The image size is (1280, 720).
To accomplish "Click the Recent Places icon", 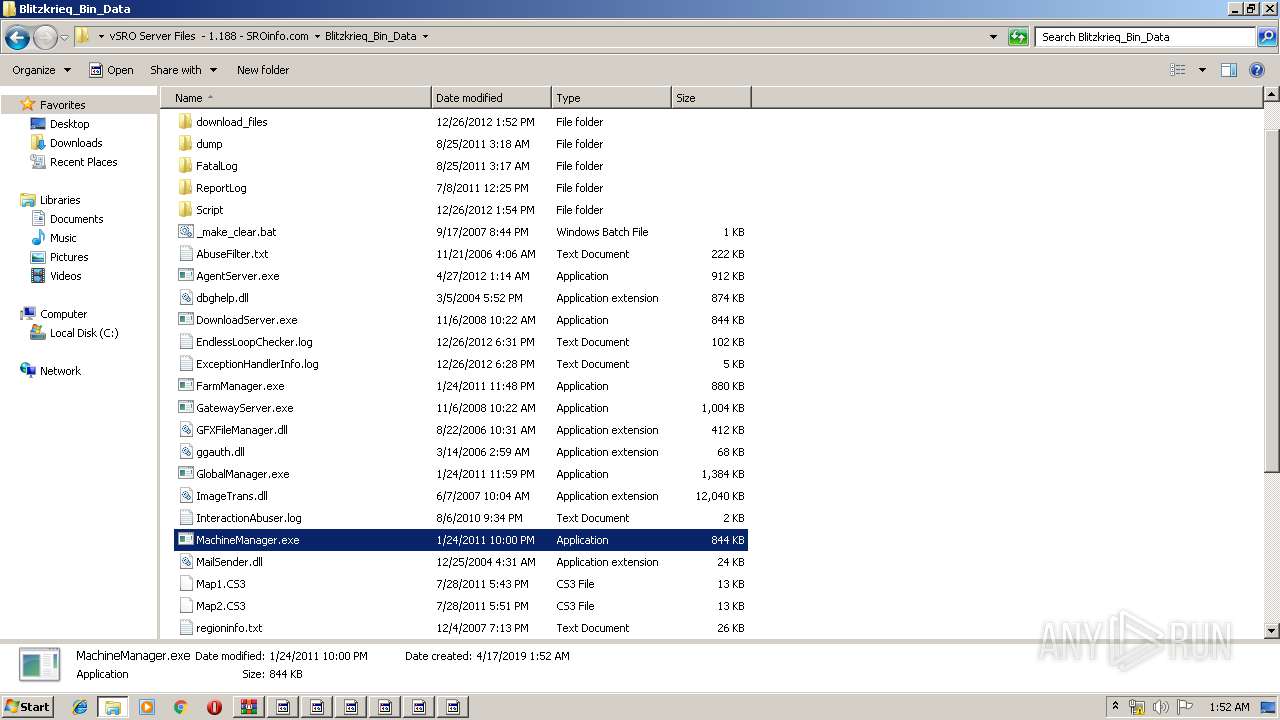I will (x=38, y=162).
